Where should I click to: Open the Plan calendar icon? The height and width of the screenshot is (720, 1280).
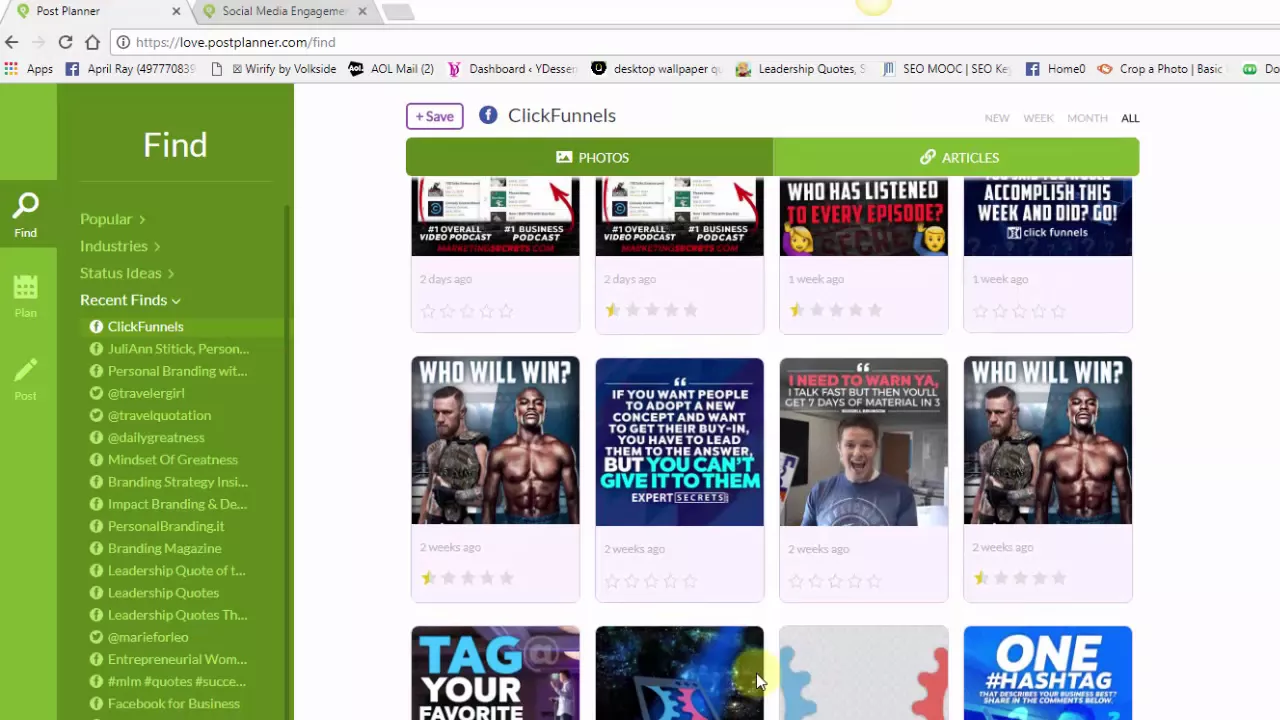pyautogui.click(x=26, y=288)
